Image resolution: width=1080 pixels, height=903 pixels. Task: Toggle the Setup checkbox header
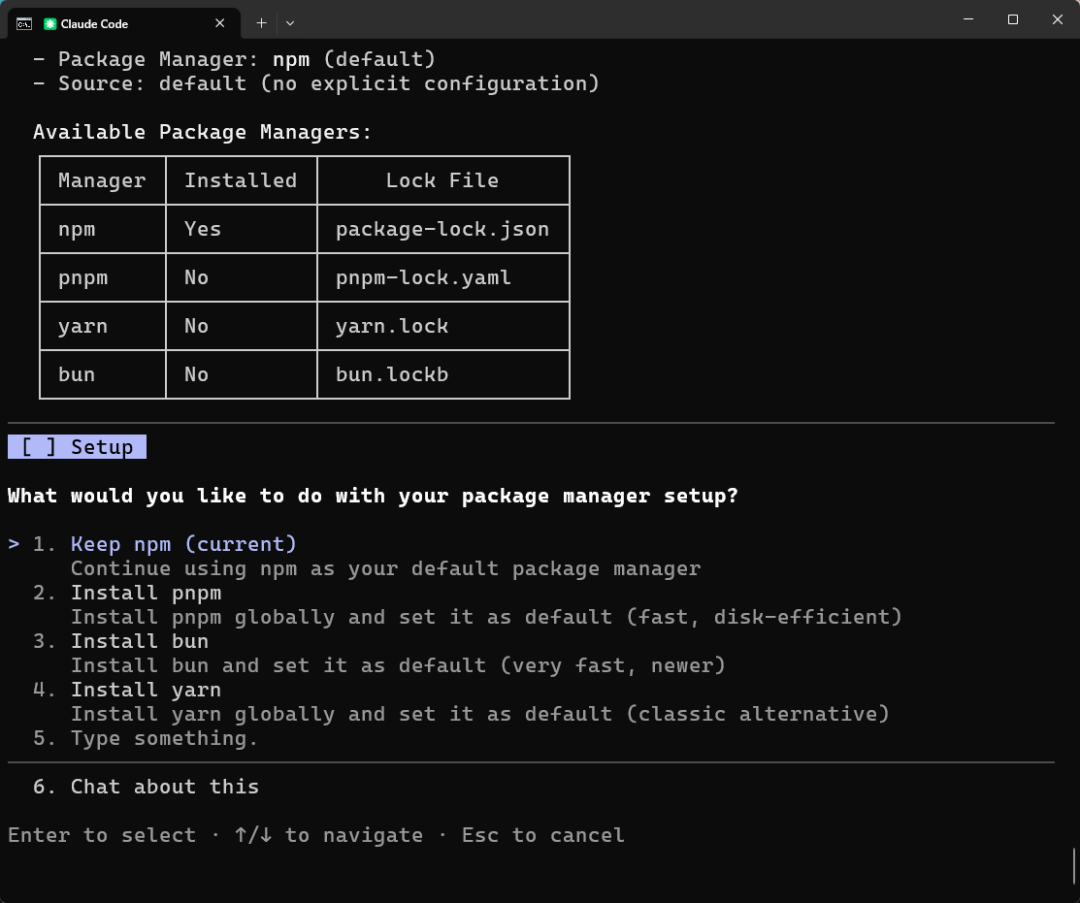coord(77,447)
